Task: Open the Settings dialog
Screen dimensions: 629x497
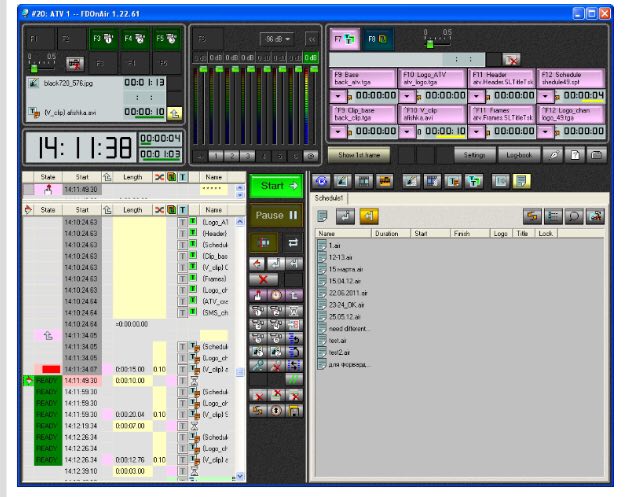Action: point(475,155)
